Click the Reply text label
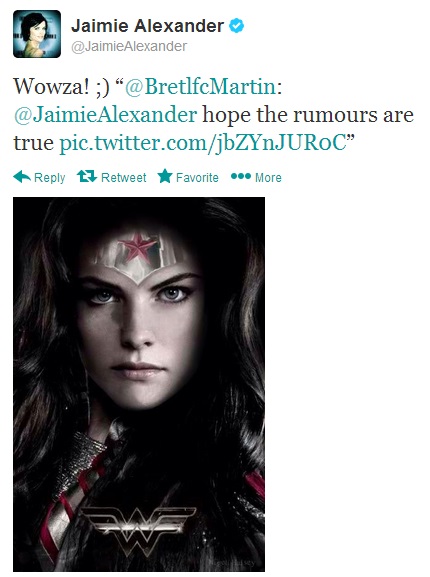This screenshot has width=430, height=577. pyautogui.click(x=50, y=178)
